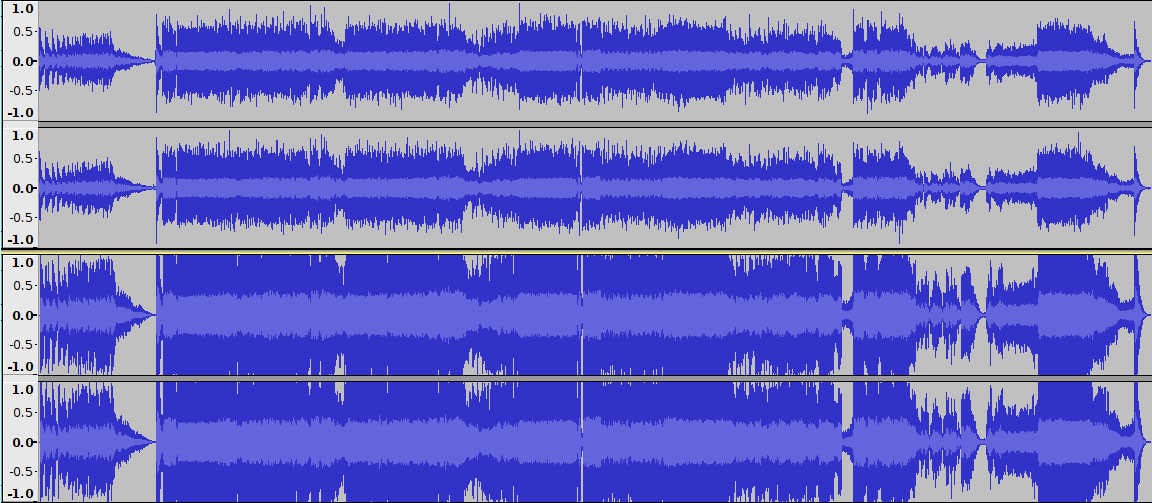This screenshot has width=1152, height=503.
Task: Click the 1.0 label on the second channel's ruler
Action: coord(24,136)
